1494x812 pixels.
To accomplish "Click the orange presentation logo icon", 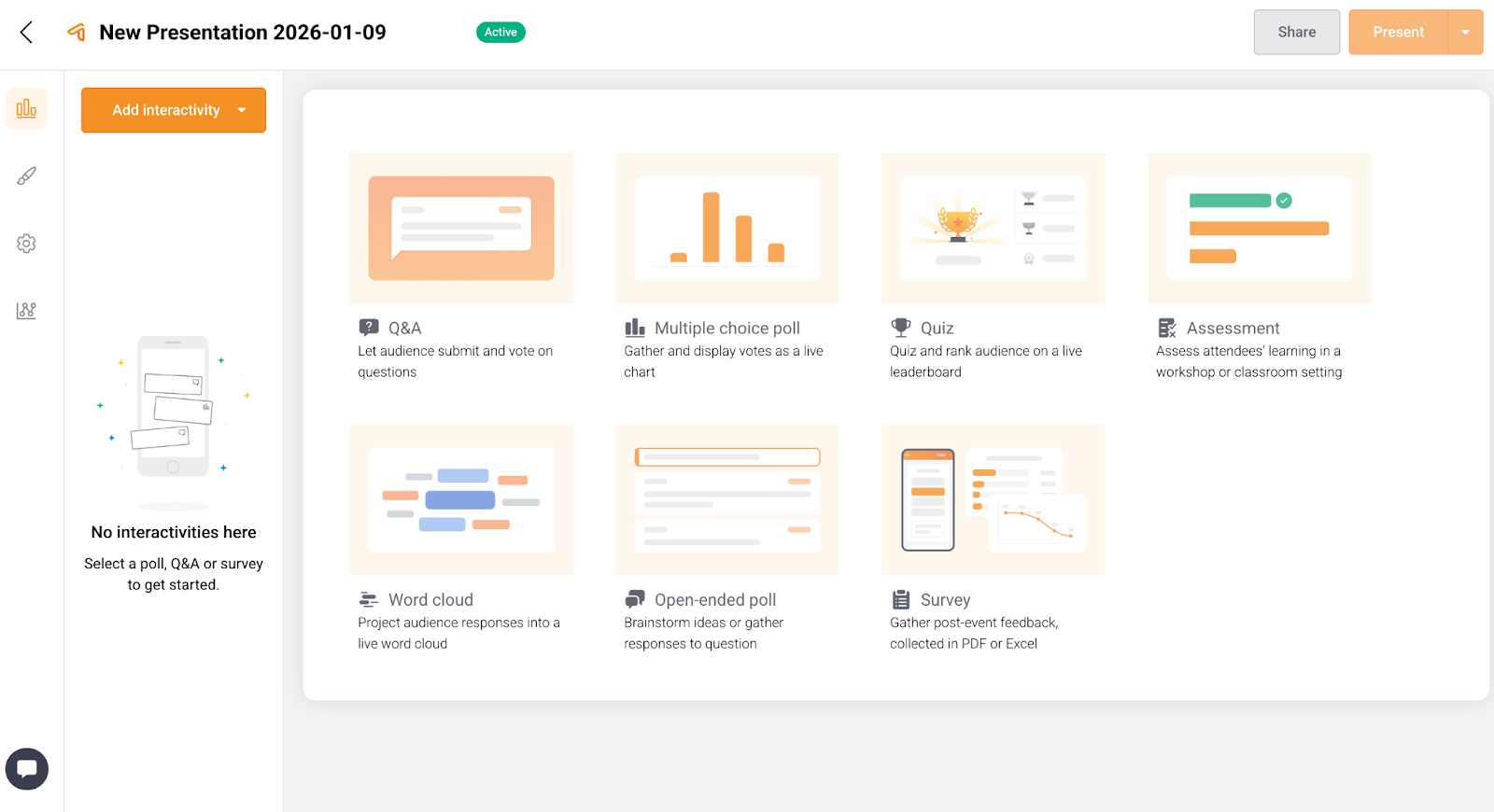I will 77,33.
